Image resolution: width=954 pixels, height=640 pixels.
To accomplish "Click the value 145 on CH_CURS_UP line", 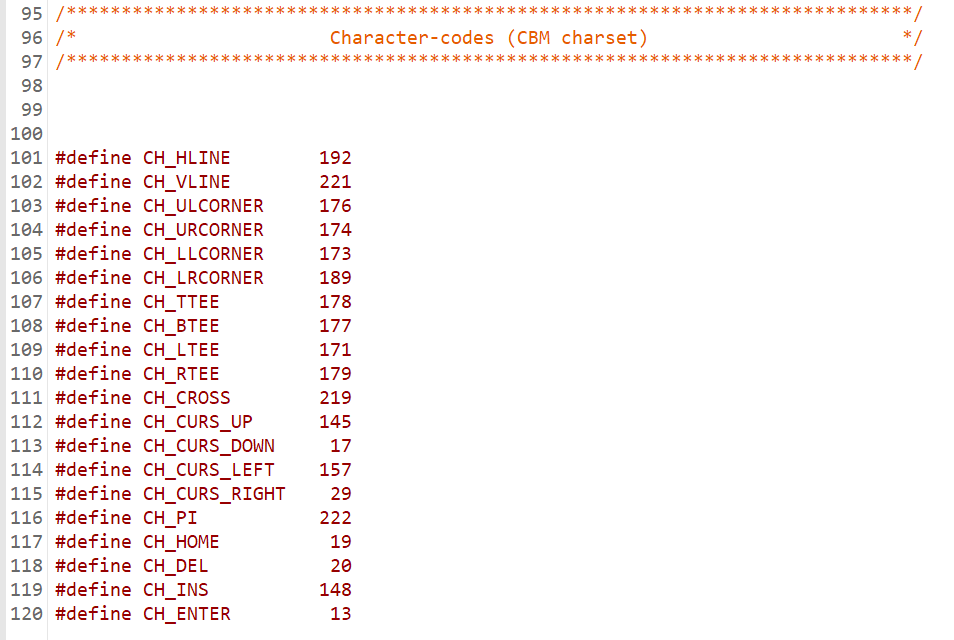I will click(336, 421).
